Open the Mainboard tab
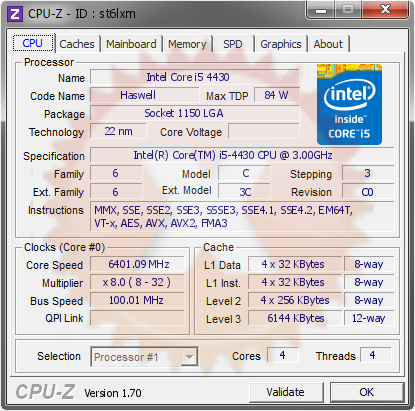The width and height of the screenshot is (415, 411). point(131,44)
